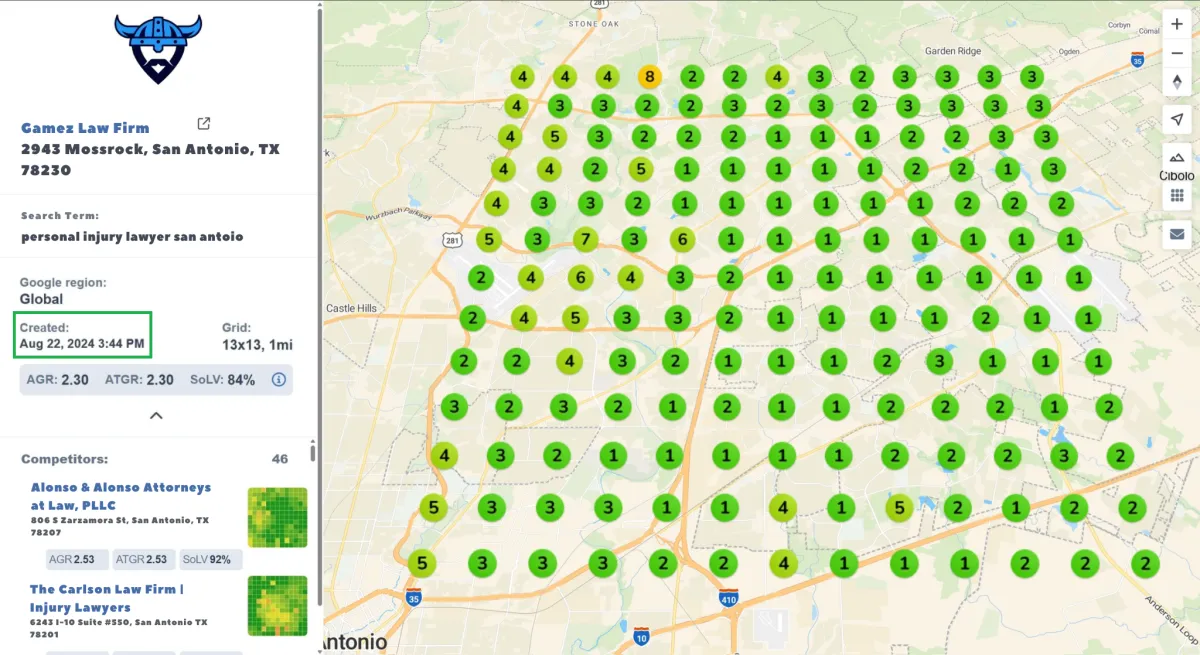The height and width of the screenshot is (655, 1200).
Task: Click the address '6243 I-10 Suite #550'
Action: [x=118, y=628]
